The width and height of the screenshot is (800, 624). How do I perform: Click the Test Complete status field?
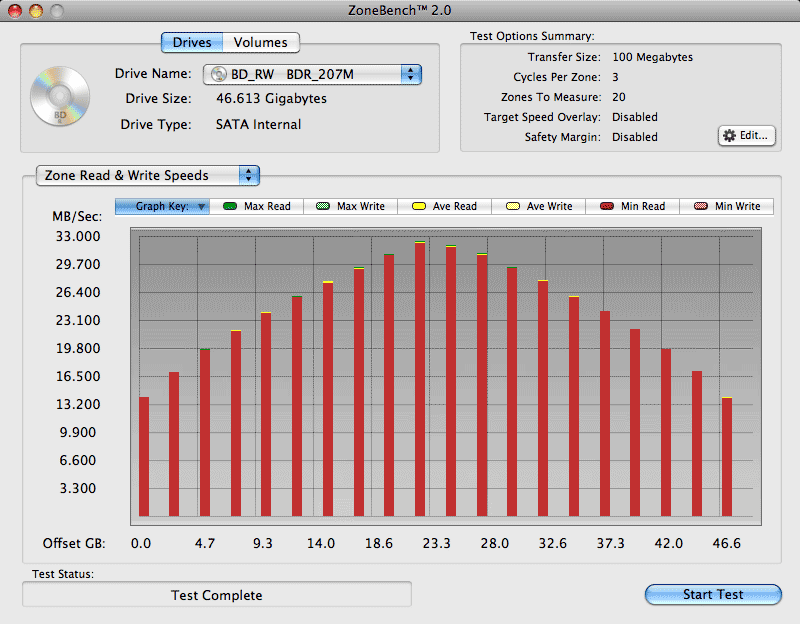point(217,595)
